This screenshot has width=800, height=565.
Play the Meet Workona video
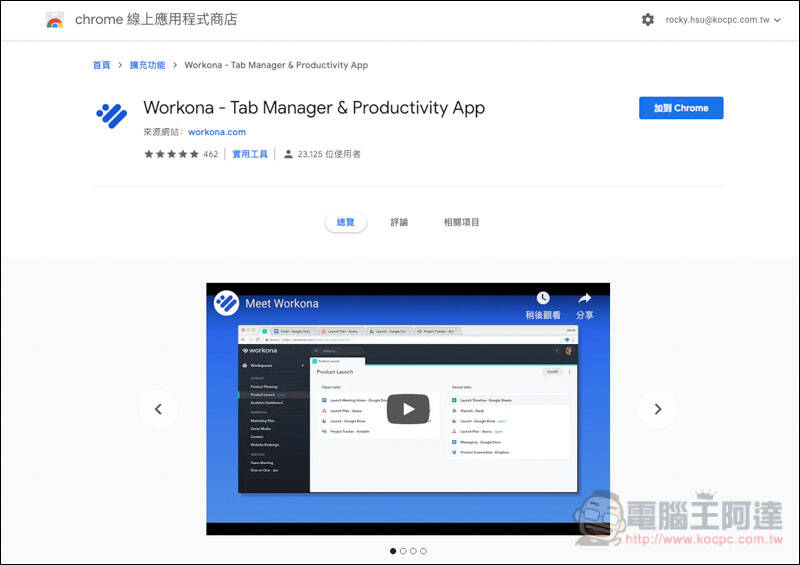point(408,409)
